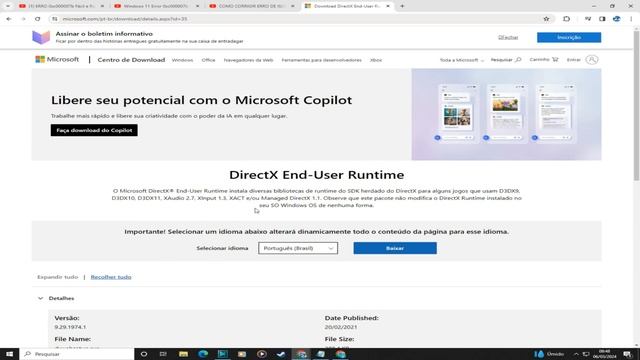Open the browser extensions puzzle icon
The height and width of the screenshot is (360, 640).
(567, 19)
